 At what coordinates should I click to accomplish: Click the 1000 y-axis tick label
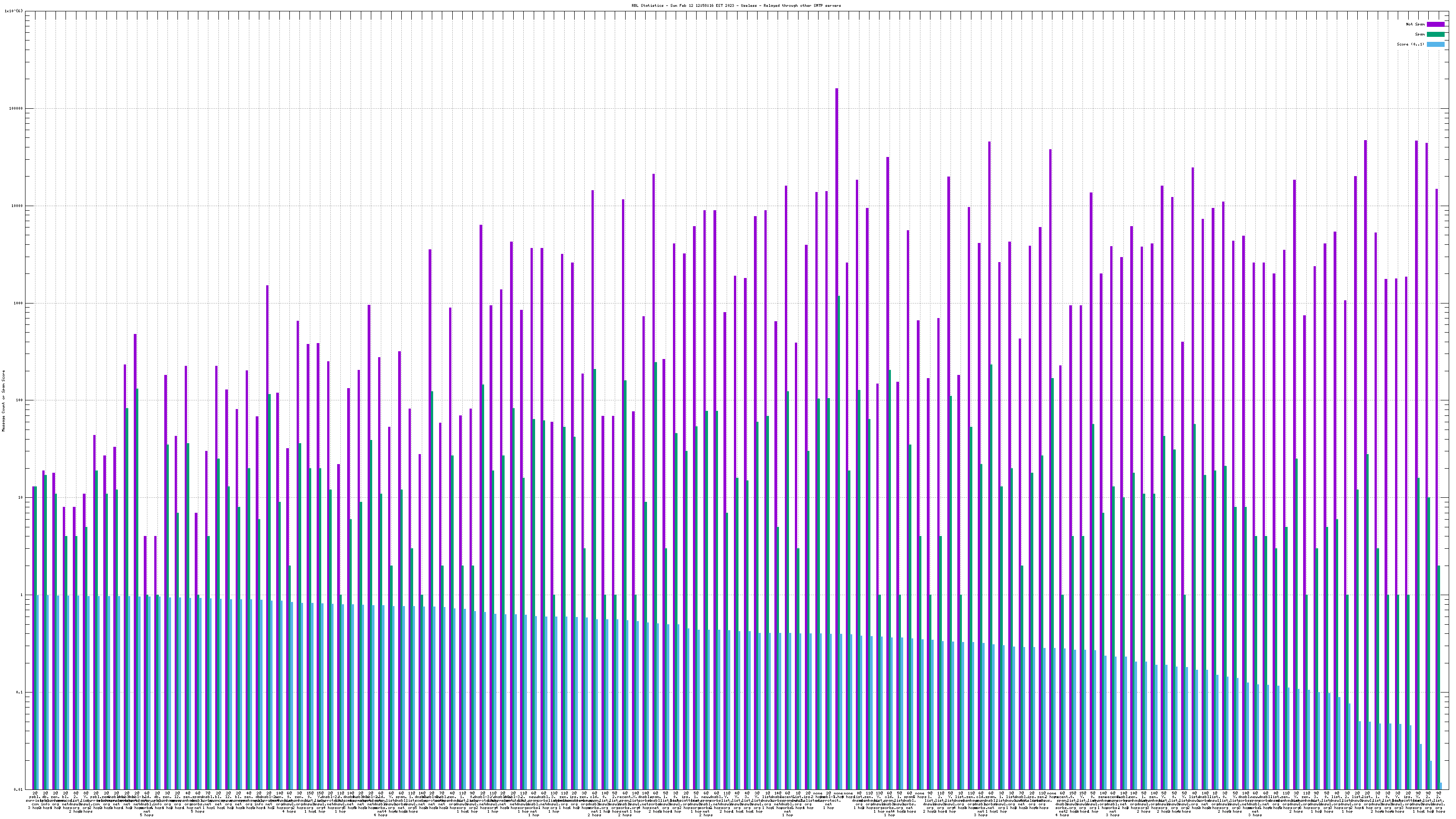click(19, 303)
